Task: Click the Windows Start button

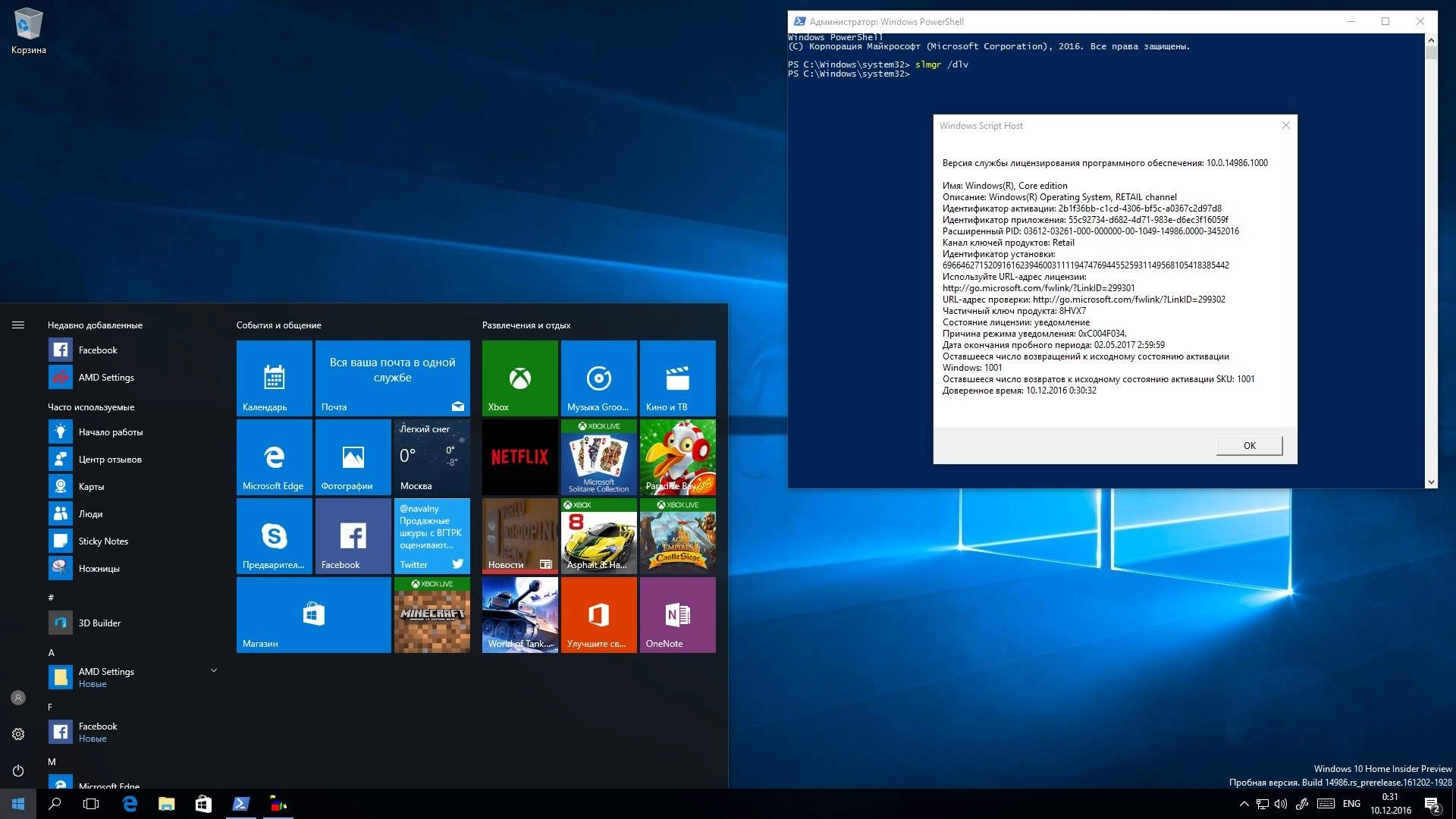Action: pyautogui.click(x=18, y=804)
